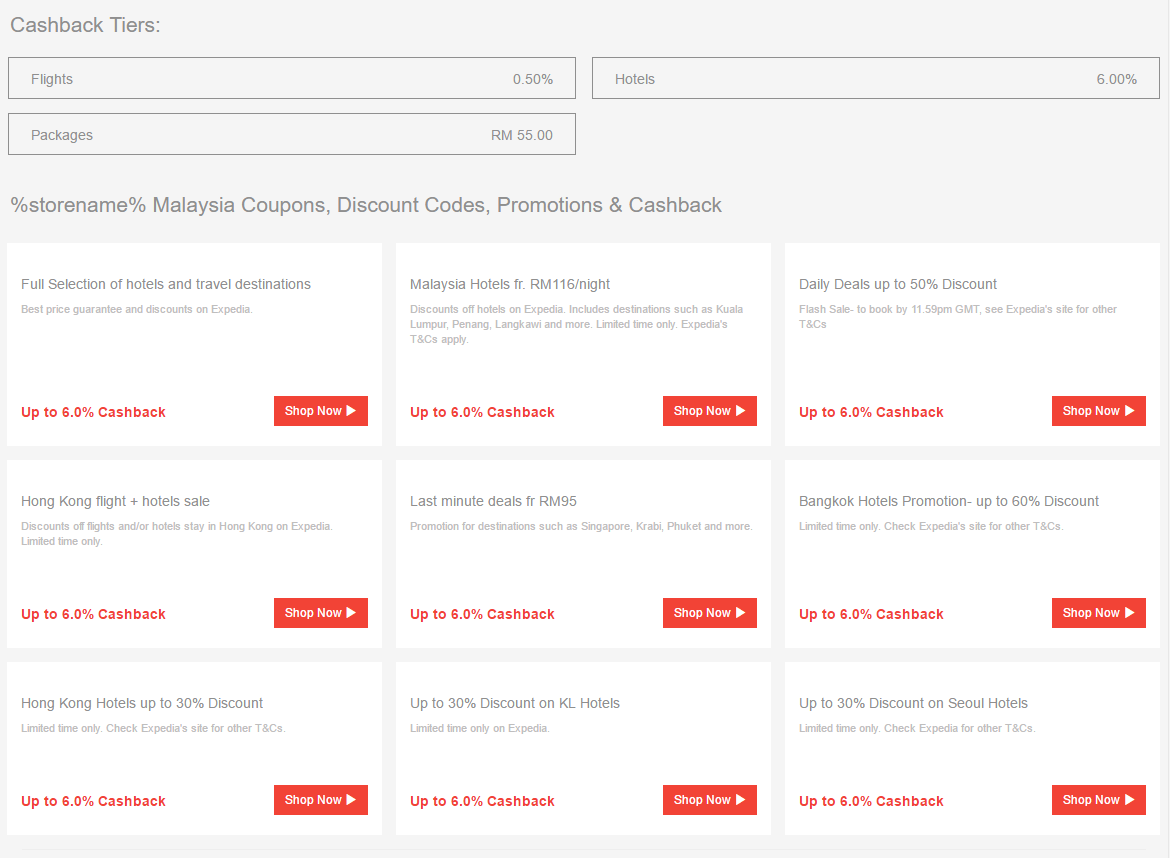Image resolution: width=1170 pixels, height=858 pixels.
Task: Click 'Up to 6.0% Cashback' under Bangkok Hotels deal
Action: [x=871, y=615]
